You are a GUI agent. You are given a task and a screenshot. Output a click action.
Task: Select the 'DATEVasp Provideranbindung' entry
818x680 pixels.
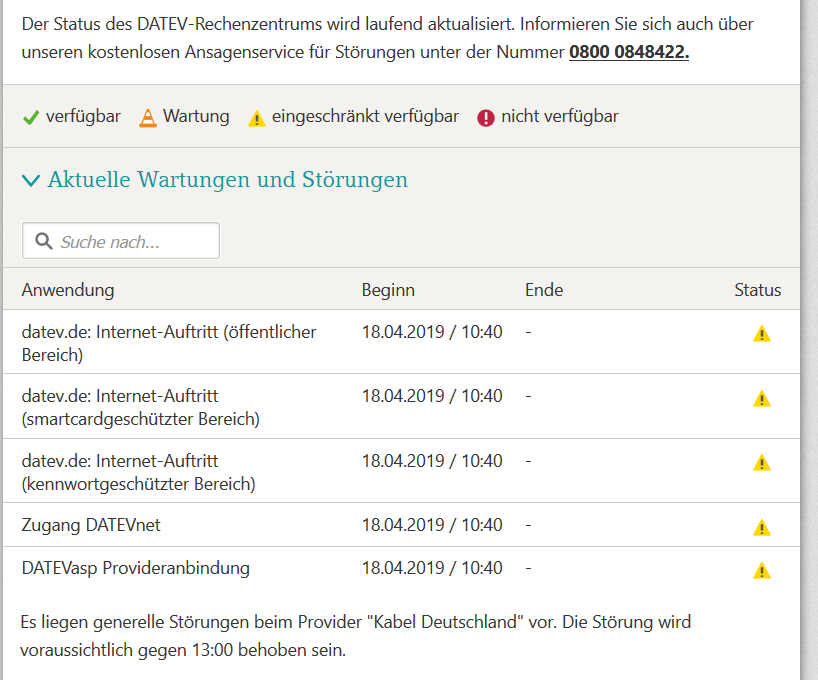coord(136,568)
